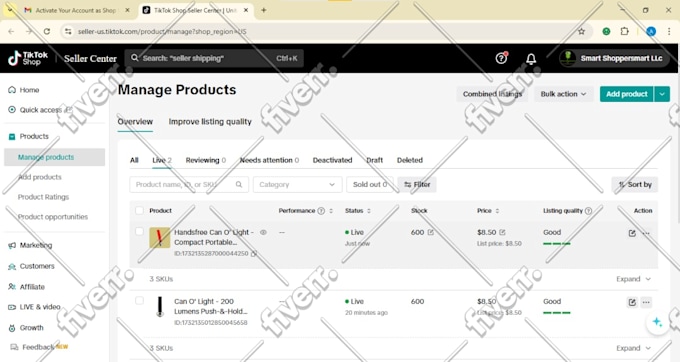
Task: Click the Combined listings button
Action: tap(492, 94)
